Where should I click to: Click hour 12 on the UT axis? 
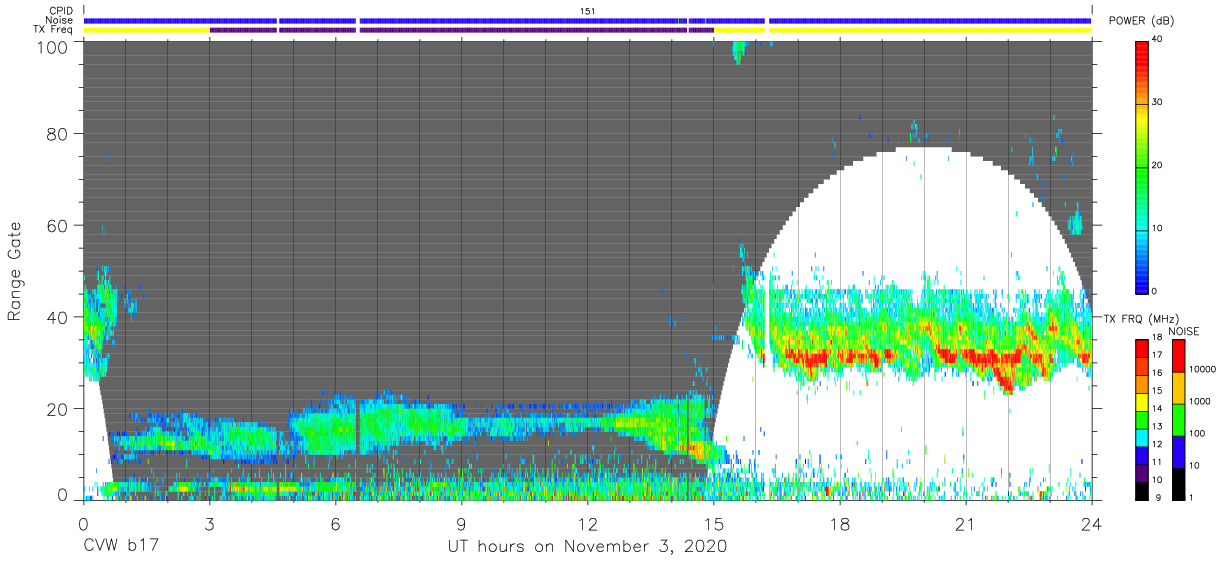pyautogui.click(x=587, y=522)
